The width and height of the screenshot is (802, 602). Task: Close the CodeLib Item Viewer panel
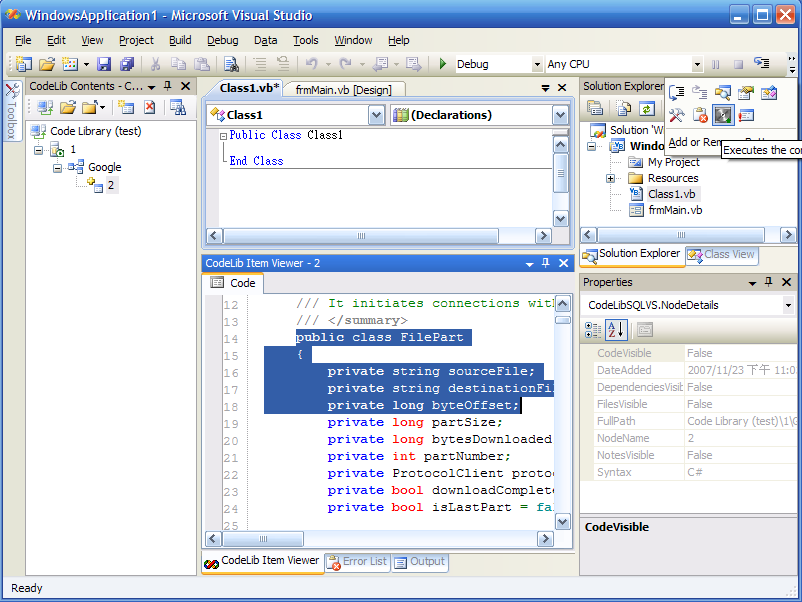pyautogui.click(x=564, y=263)
